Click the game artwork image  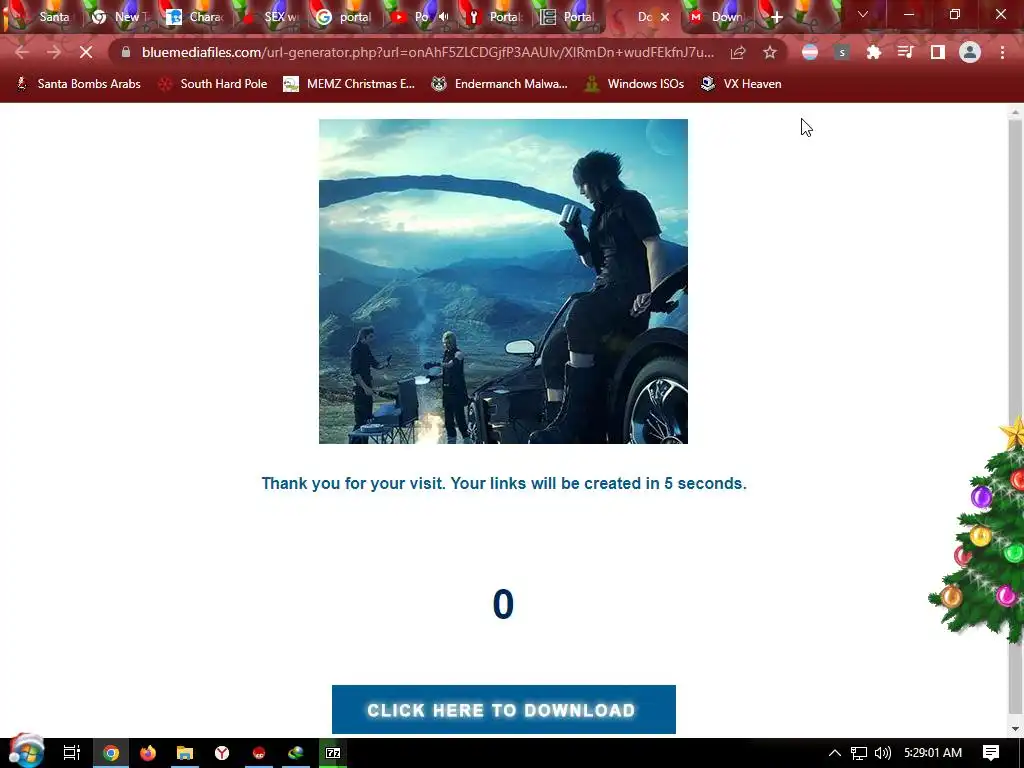click(x=504, y=281)
